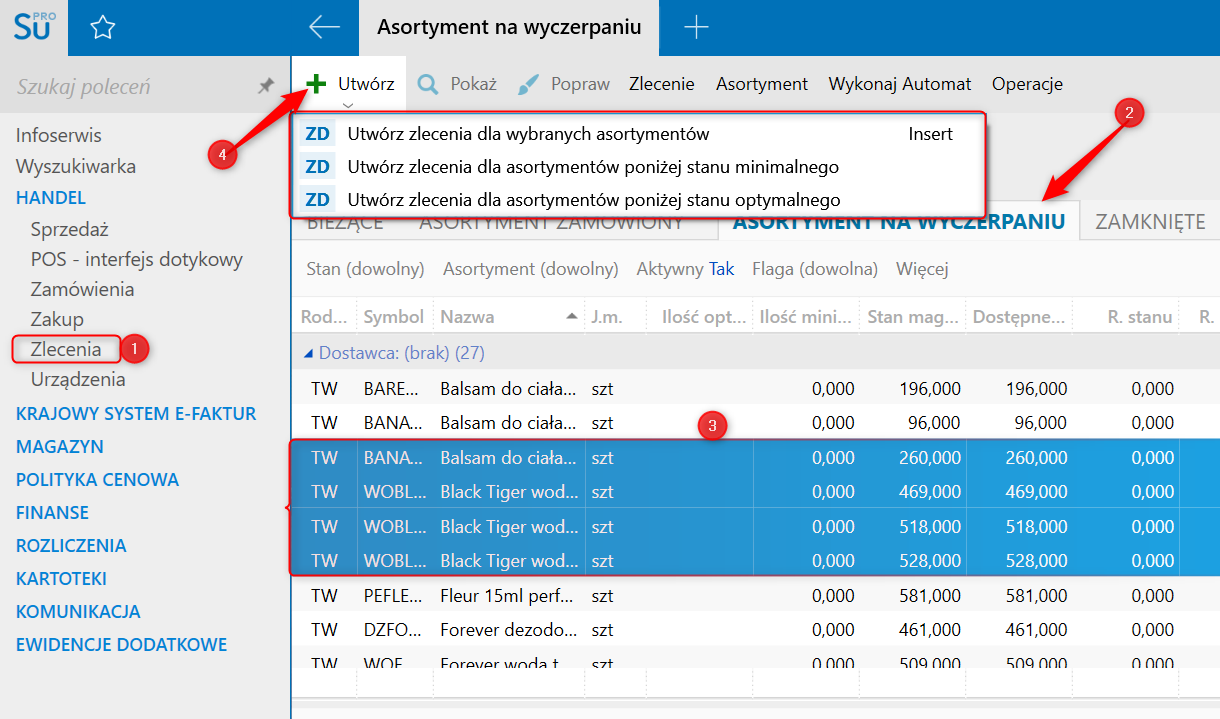Choose zlecenia poniżej stanu minimalnego
Viewport: 1220px width, 719px height.
(593, 166)
